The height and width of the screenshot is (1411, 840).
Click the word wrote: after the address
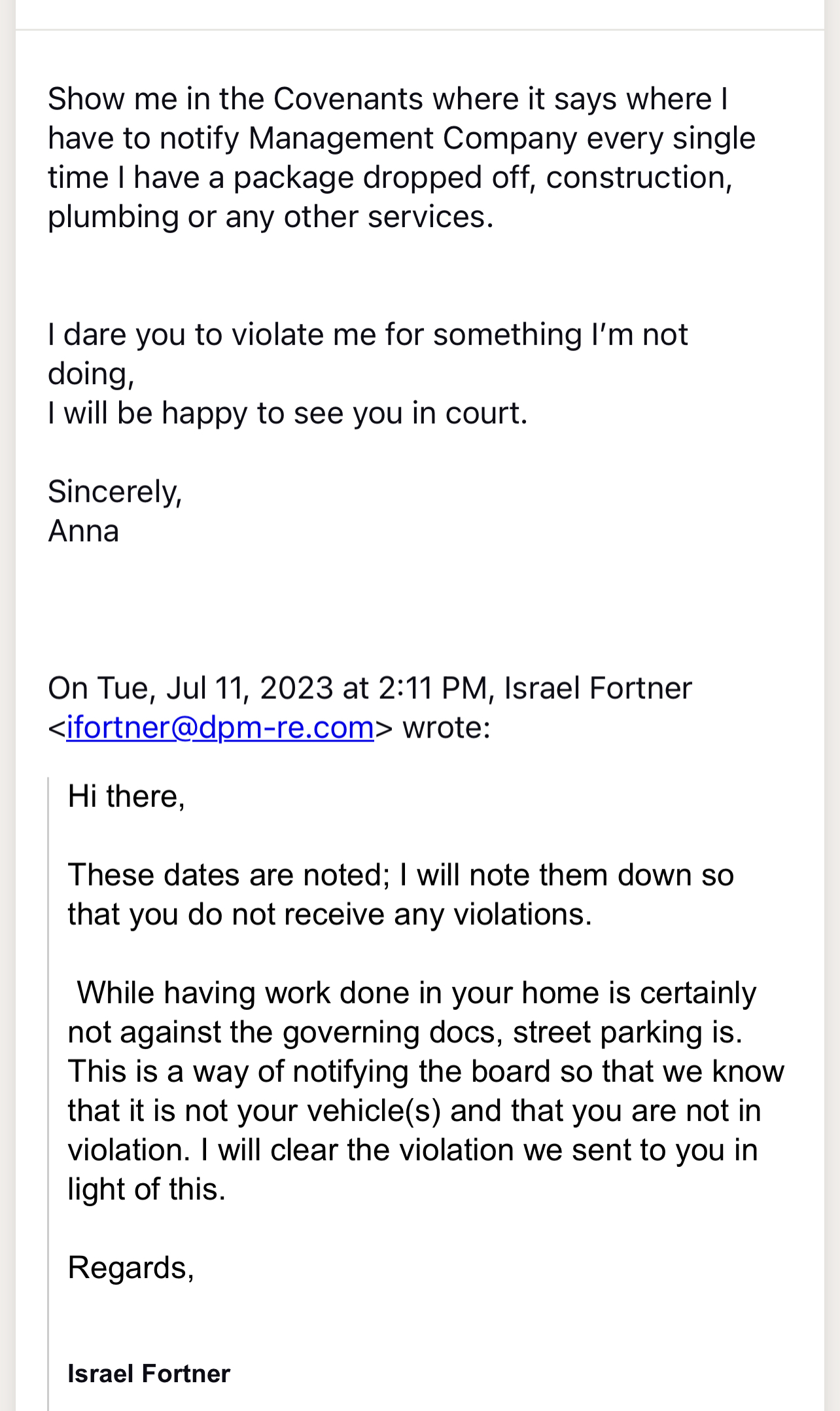(446, 727)
